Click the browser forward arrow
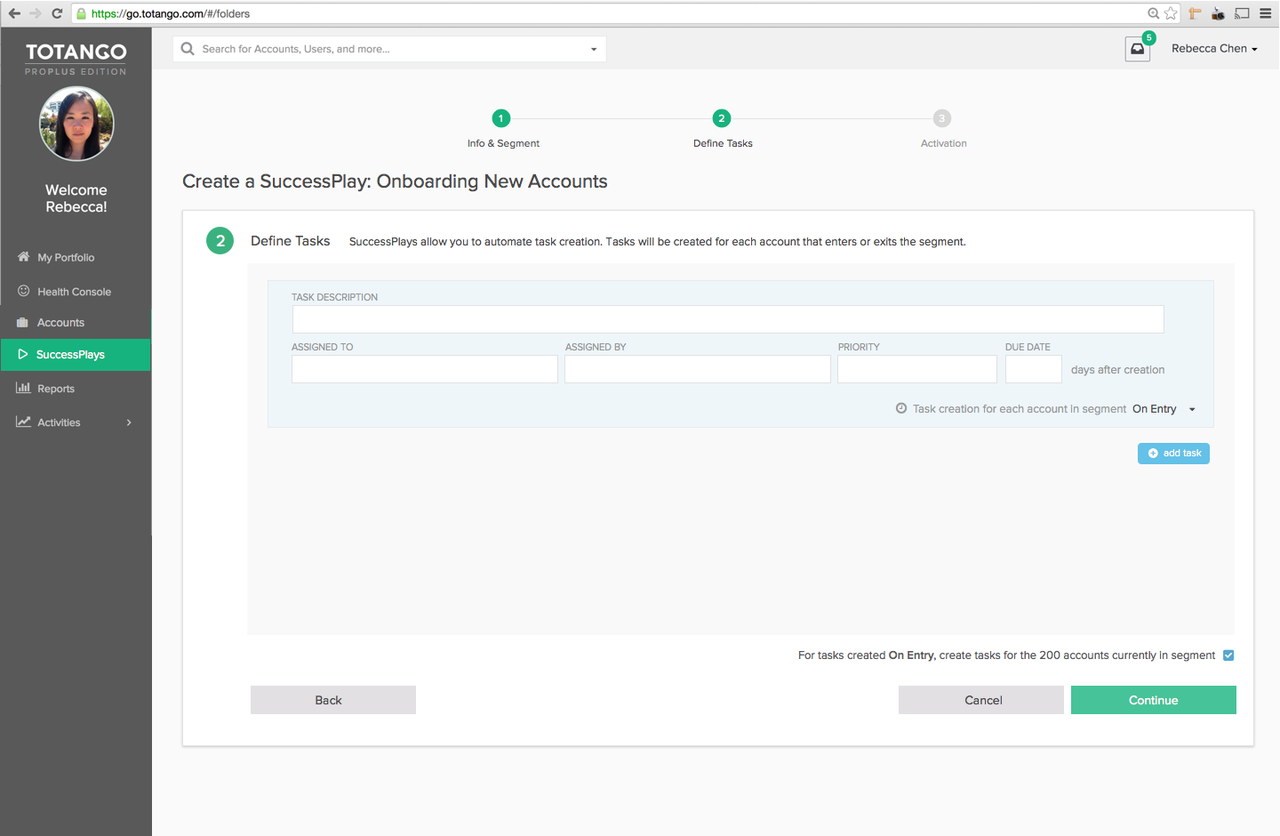1280x836 pixels. (x=36, y=14)
